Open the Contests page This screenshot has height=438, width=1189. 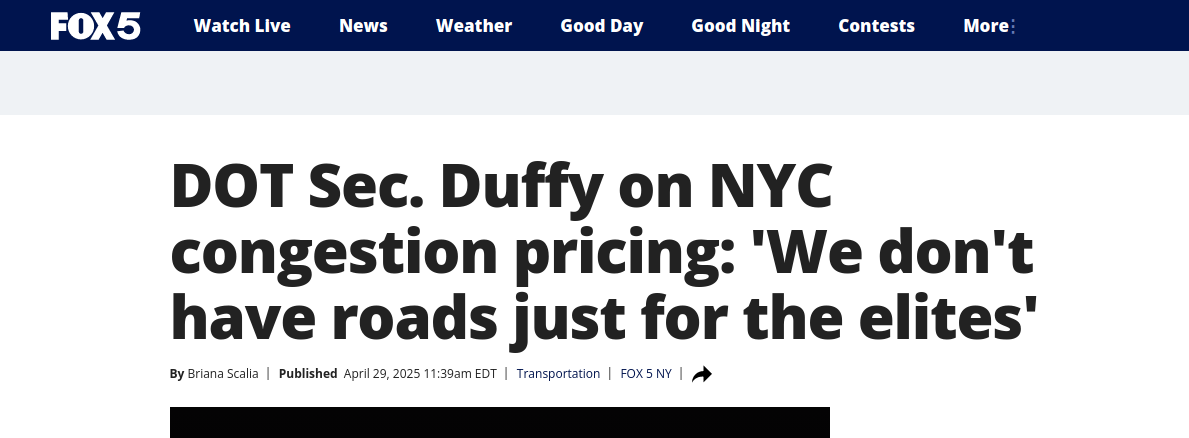877,26
